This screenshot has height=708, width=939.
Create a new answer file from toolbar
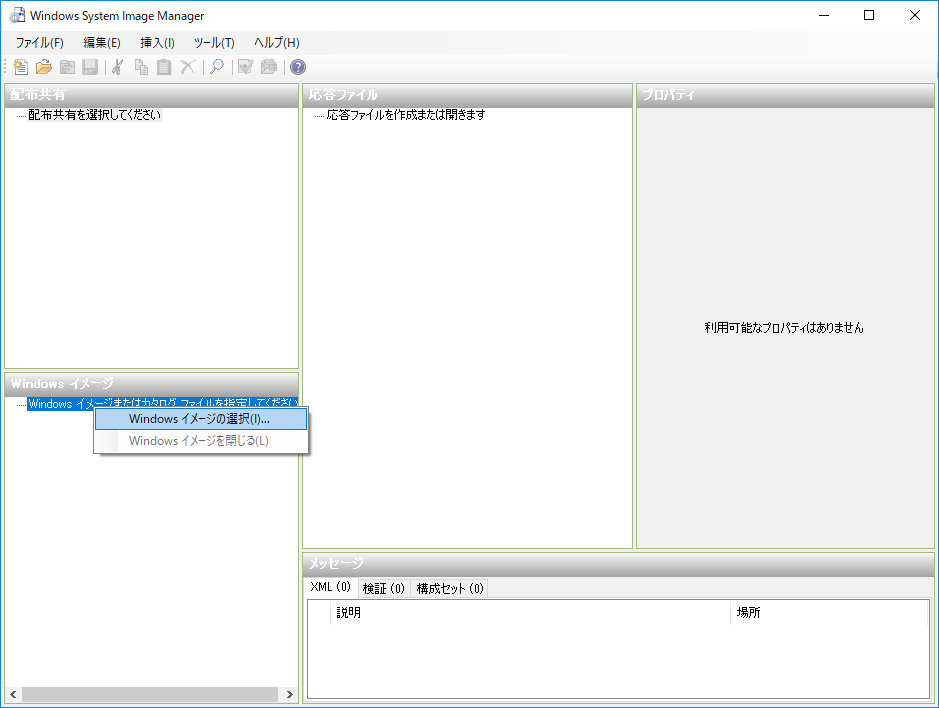point(21,67)
